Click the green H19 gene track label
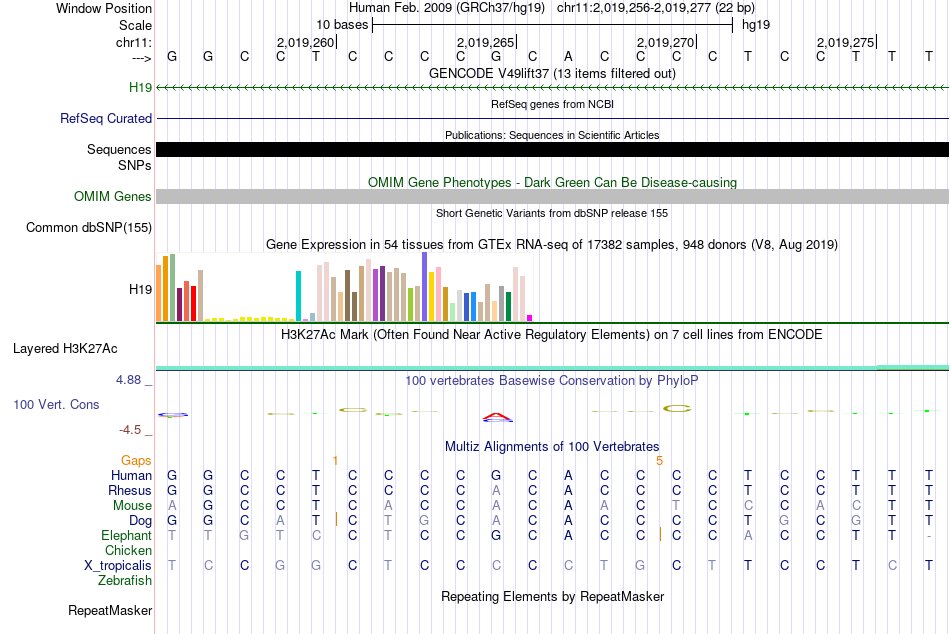950x634 pixels. [x=140, y=87]
